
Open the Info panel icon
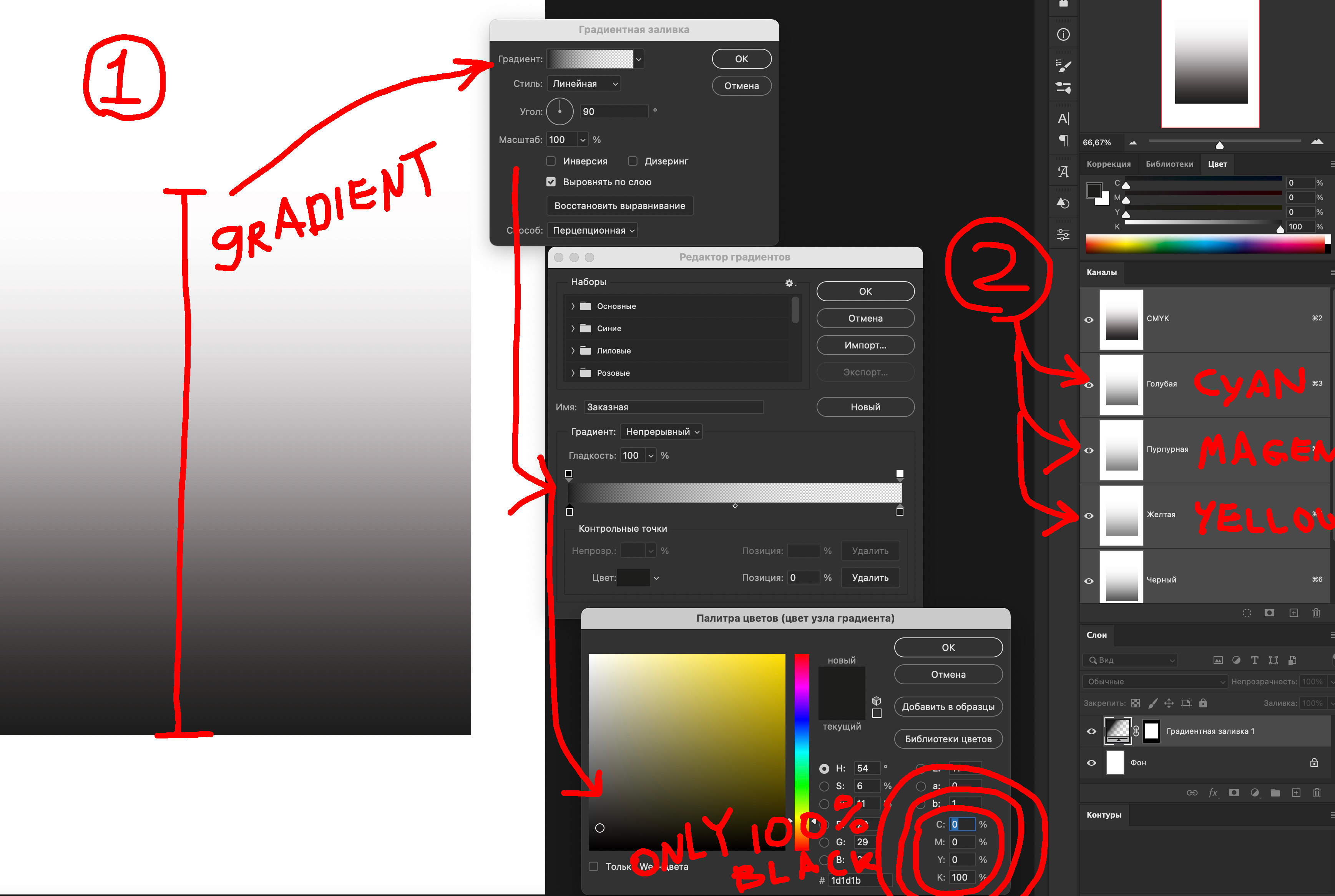coord(1063,35)
